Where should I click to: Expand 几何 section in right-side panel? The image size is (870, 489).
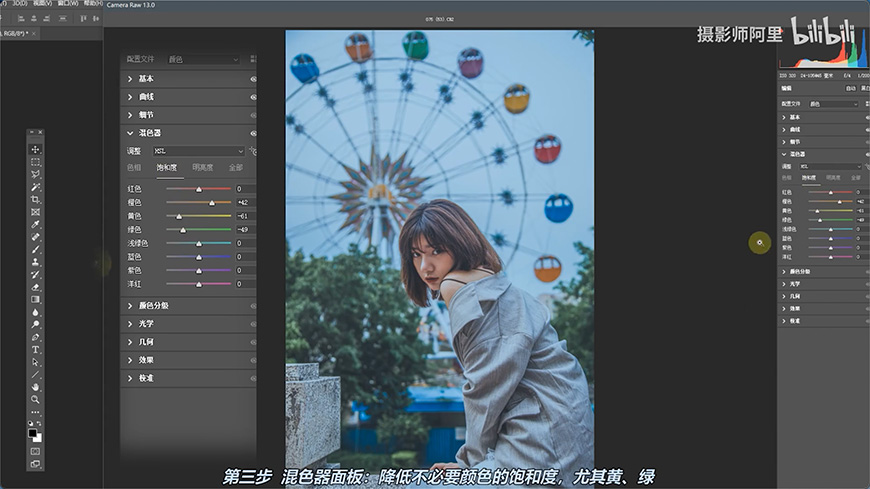click(784, 296)
